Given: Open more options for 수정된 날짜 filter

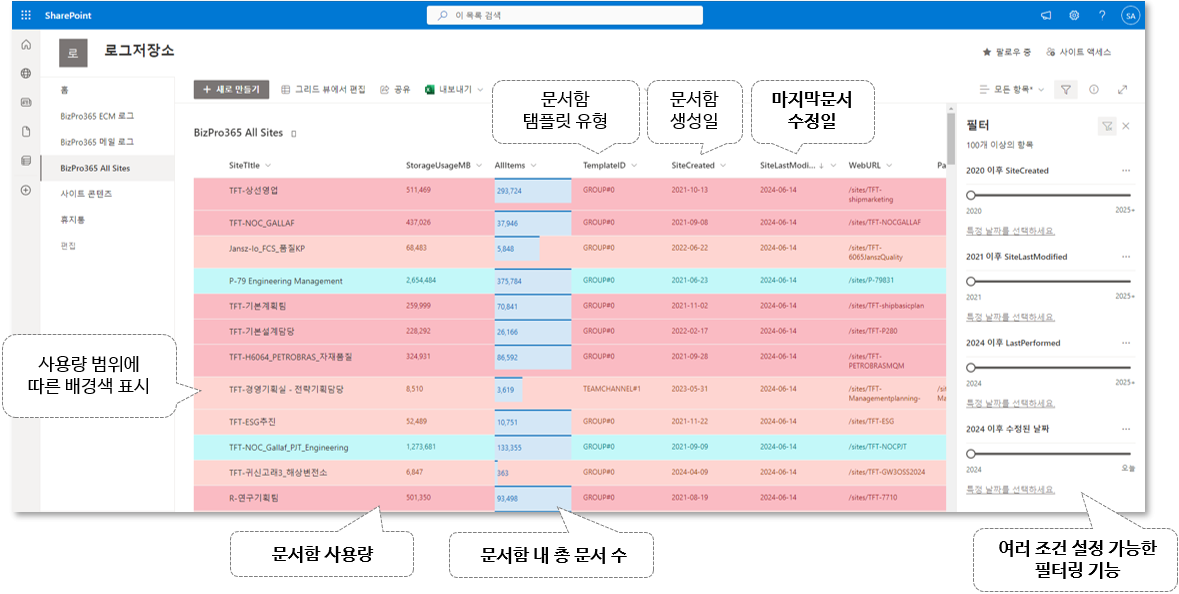Looking at the screenshot, I should coord(1126,429).
